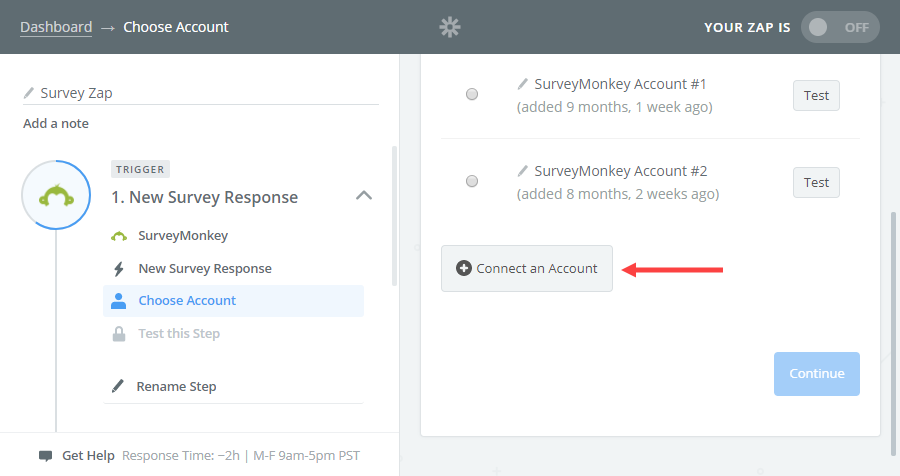Click Rename Step
Image resolution: width=900 pixels, height=476 pixels.
pyautogui.click(x=176, y=386)
